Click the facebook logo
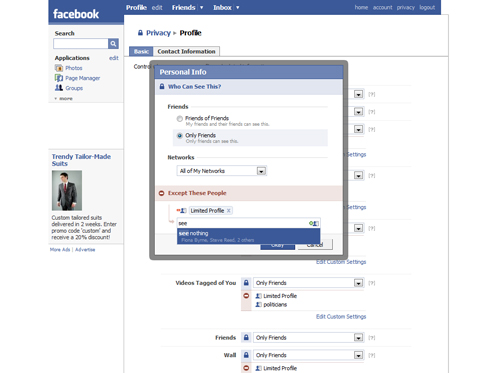The height and width of the screenshot is (373, 500). pyautogui.click(x=76, y=14)
